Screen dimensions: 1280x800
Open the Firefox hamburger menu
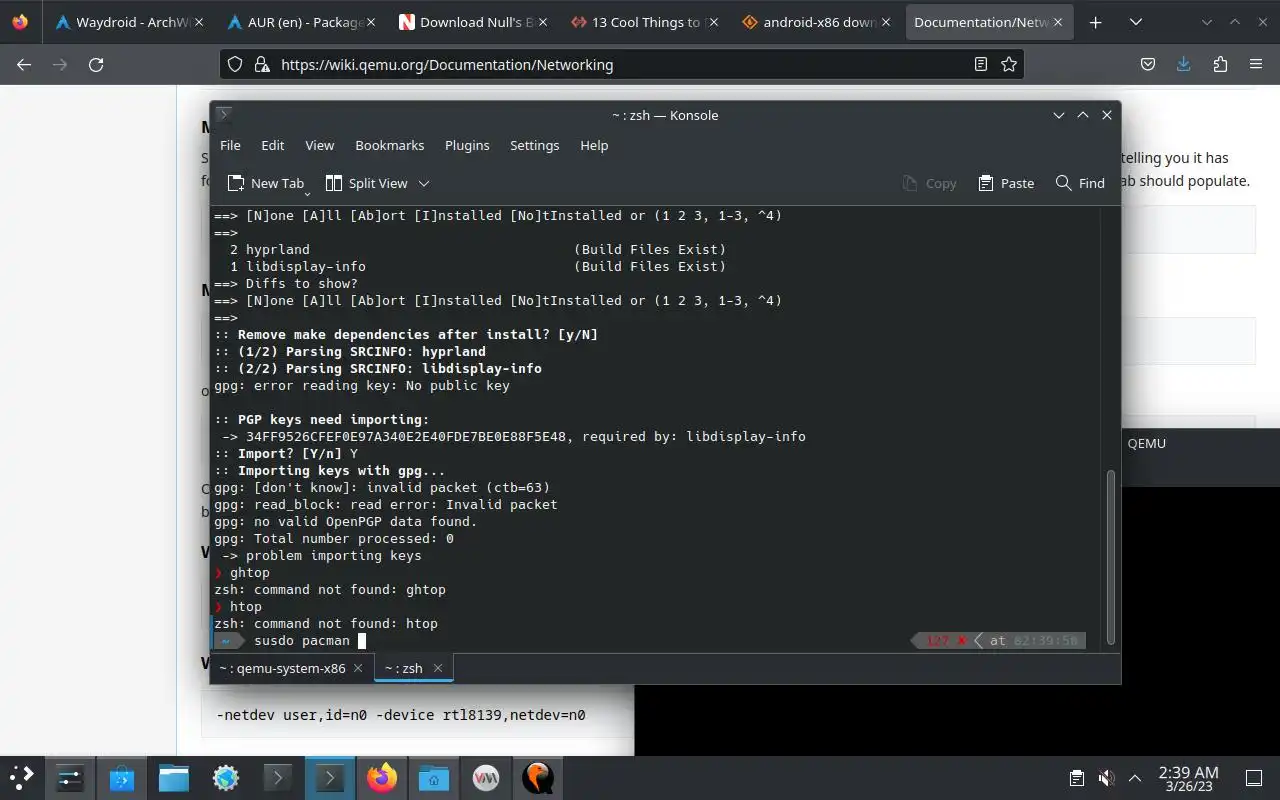1256,64
